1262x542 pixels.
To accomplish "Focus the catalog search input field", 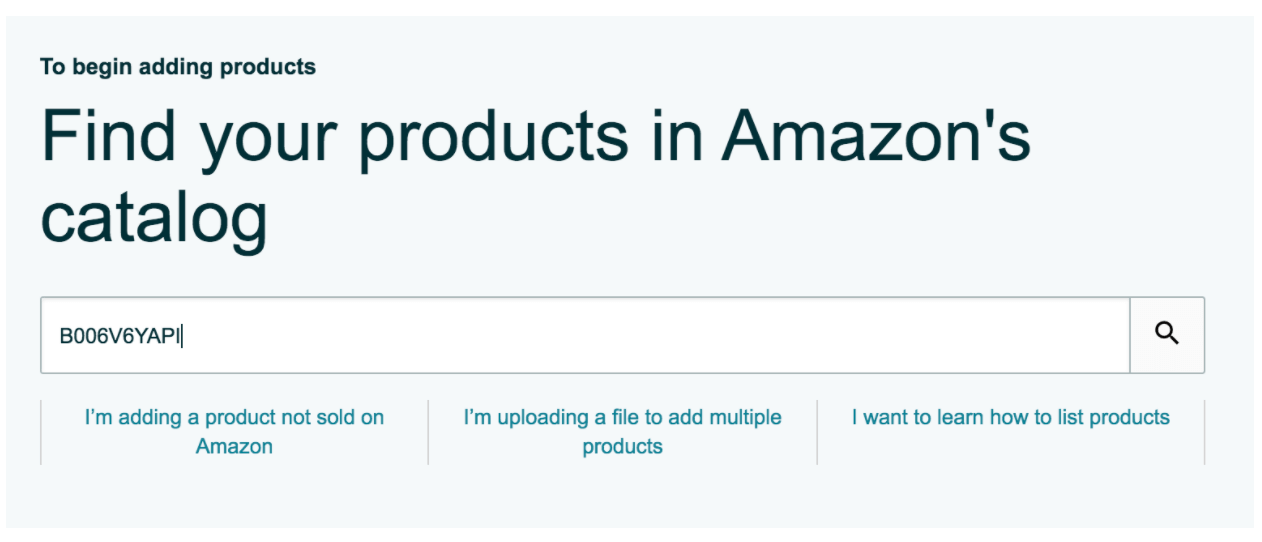I will pos(585,335).
